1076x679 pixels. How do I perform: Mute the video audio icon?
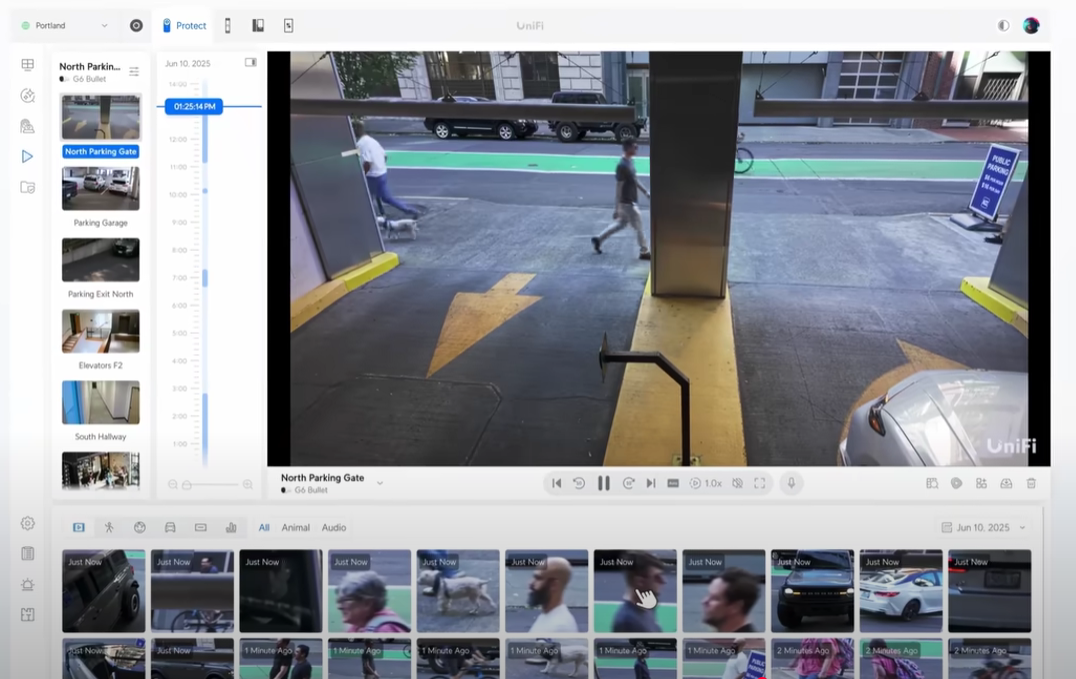pyautogui.click(x=737, y=483)
